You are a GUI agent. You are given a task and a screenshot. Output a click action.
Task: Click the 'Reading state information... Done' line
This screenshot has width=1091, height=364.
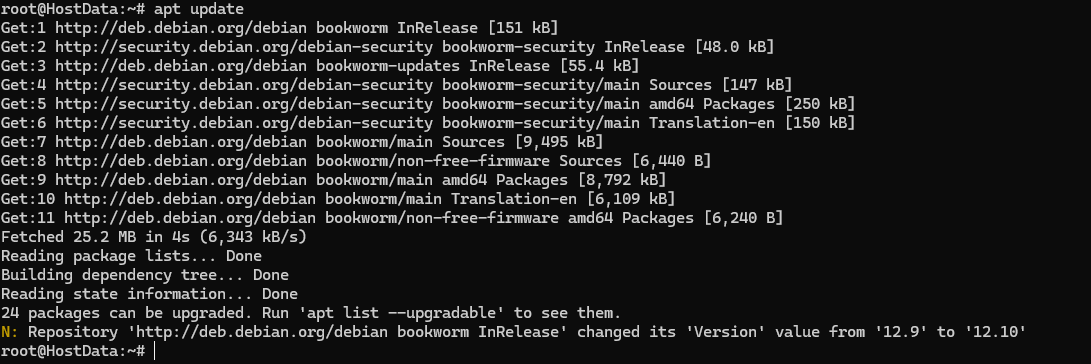[x=149, y=294]
